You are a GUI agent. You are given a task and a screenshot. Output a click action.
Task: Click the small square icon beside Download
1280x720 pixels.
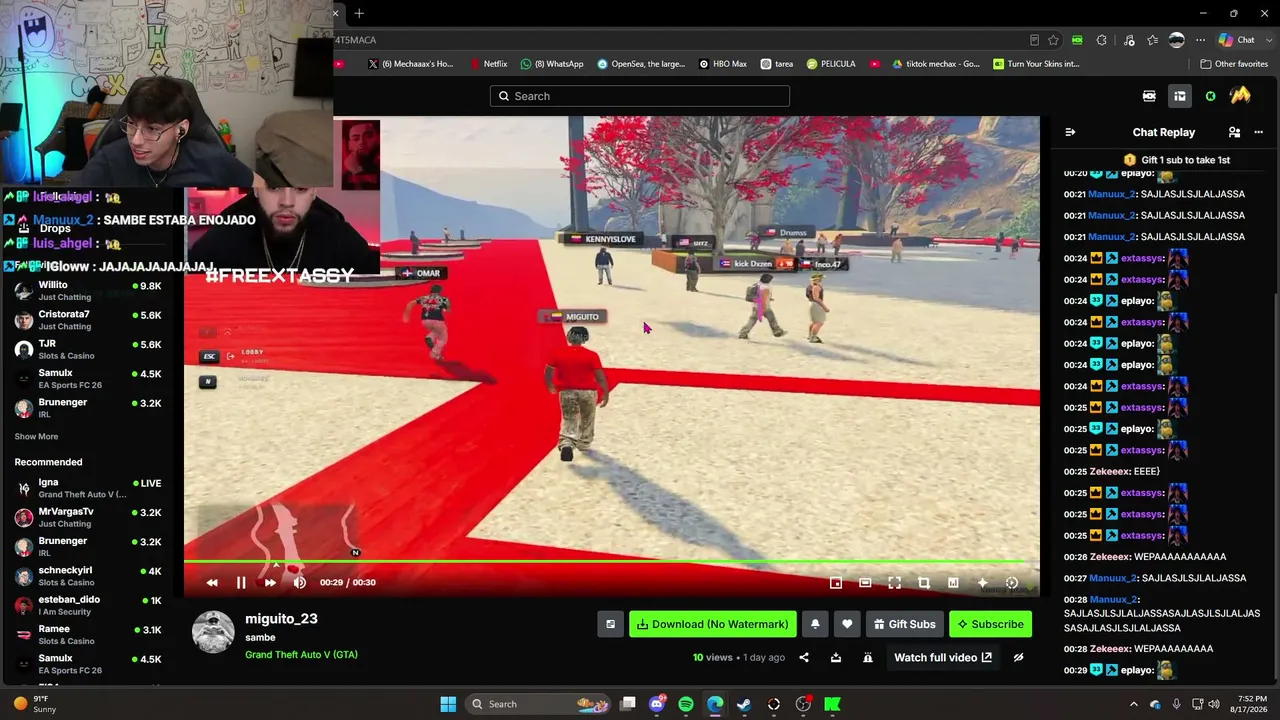pyautogui.click(x=610, y=624)
